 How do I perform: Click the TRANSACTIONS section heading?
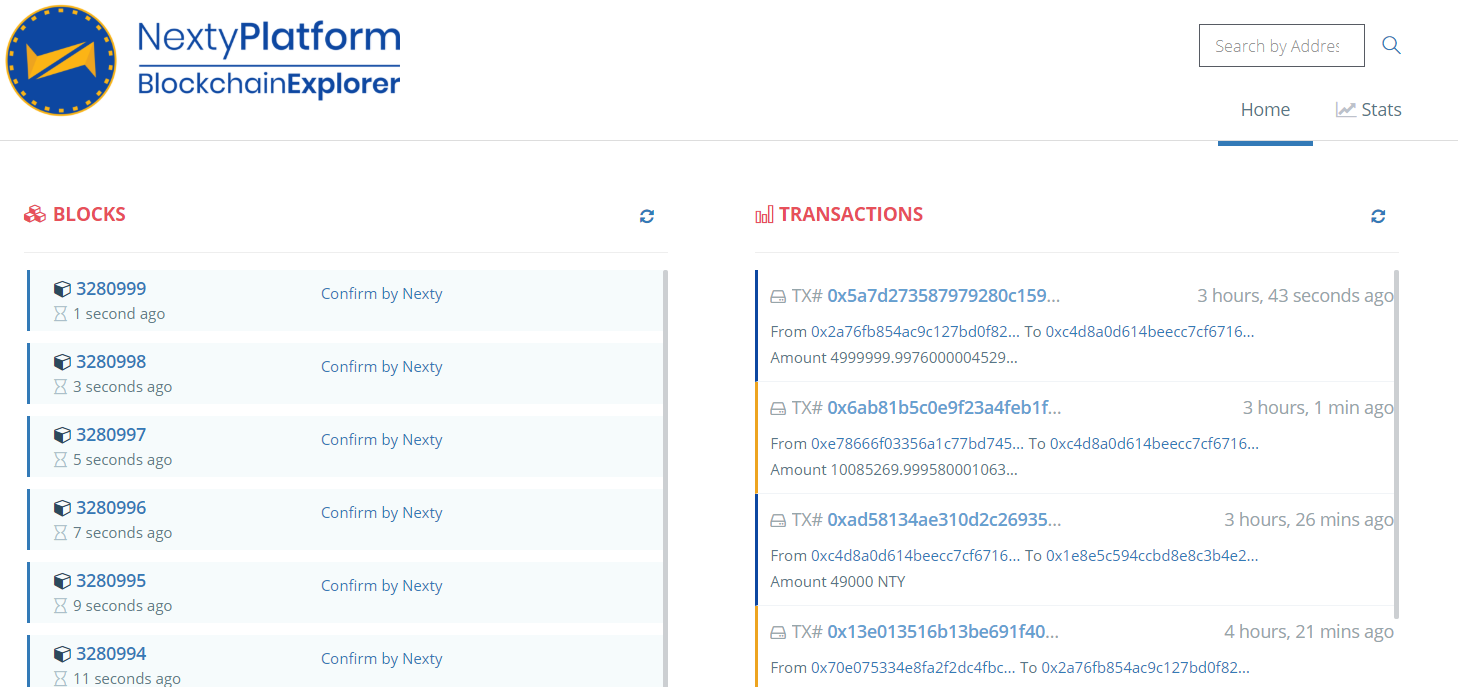coord(851,214)
